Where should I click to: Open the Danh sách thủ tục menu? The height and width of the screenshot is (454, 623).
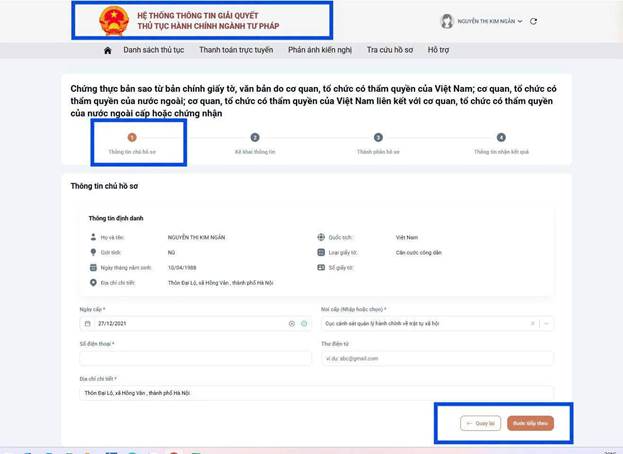154,50
